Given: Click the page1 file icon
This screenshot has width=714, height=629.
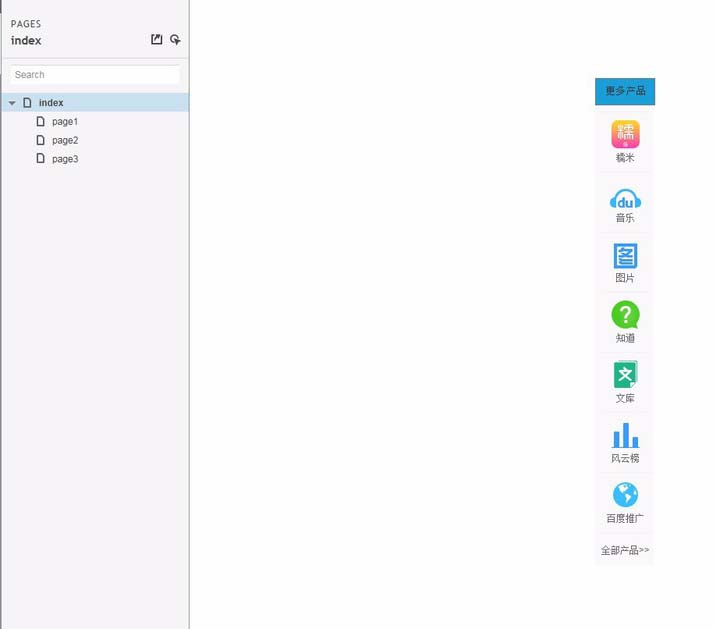Looking at the screenshot, I should (x=41, y=121).
